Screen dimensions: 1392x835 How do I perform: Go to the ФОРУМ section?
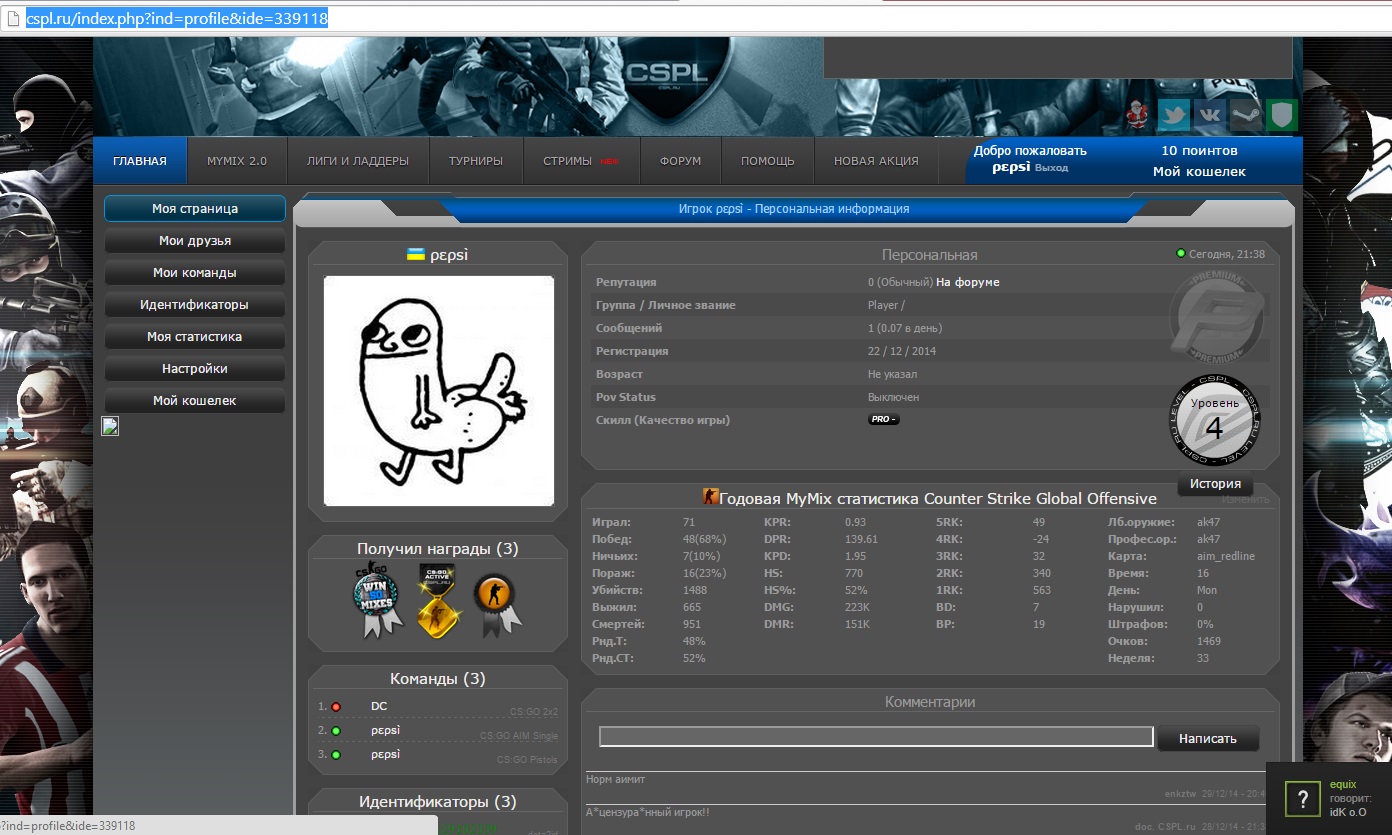pyautogui.click(x=680, y=161)
